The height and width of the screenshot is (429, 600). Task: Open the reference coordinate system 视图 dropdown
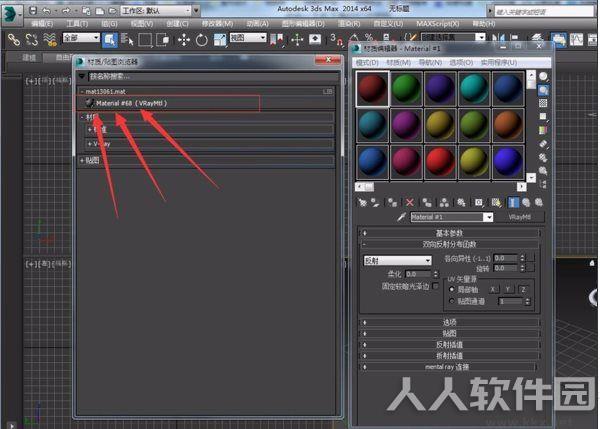(x=248, y=38)
